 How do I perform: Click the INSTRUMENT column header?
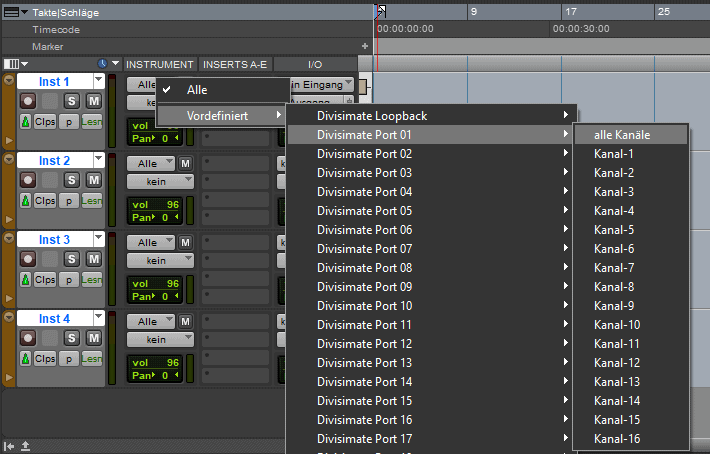(159, 64)
